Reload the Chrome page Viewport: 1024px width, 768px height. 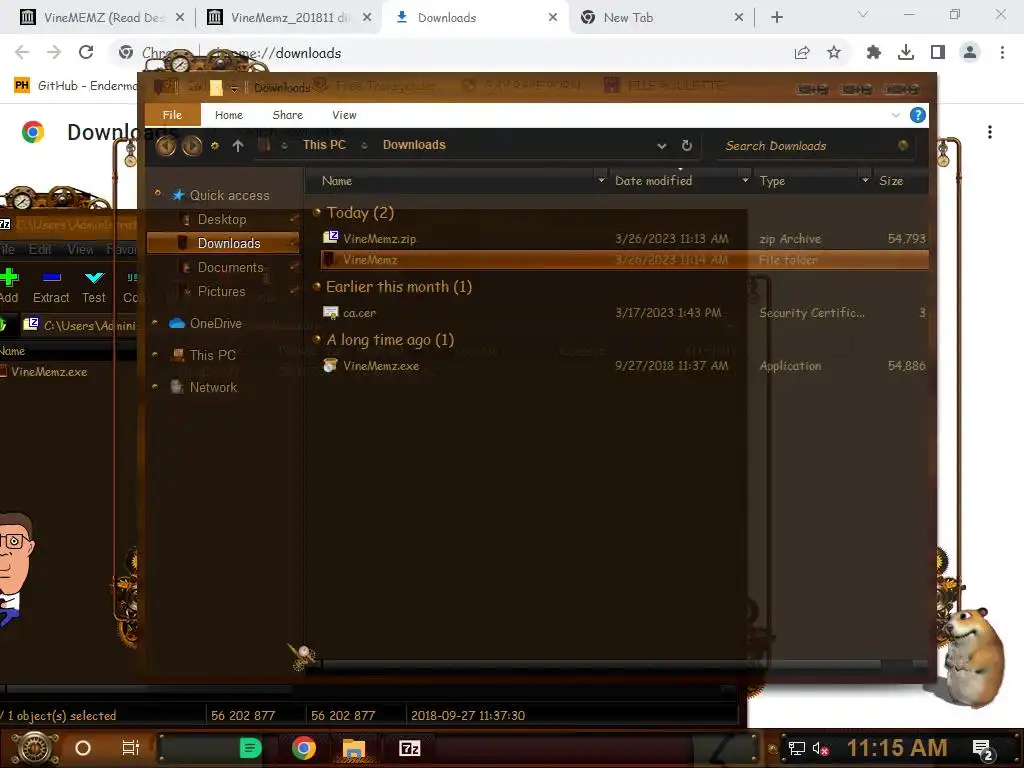click(x=86, y=52)
